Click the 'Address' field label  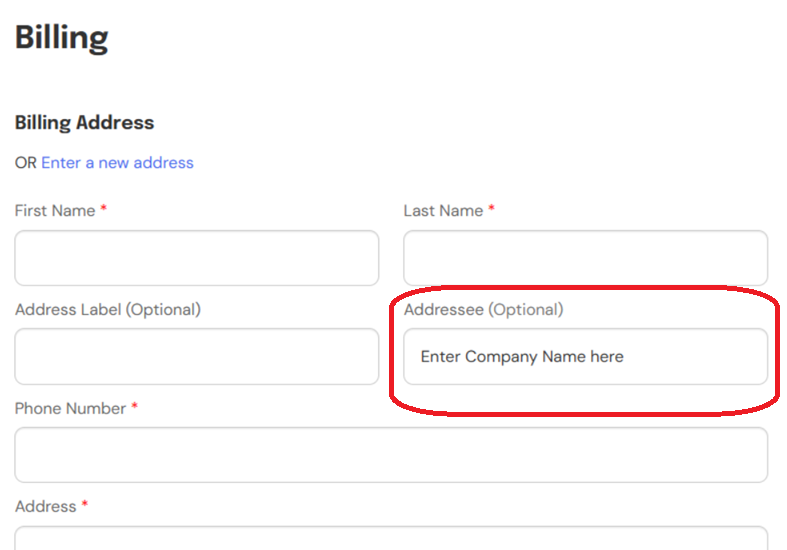[46, 507]
